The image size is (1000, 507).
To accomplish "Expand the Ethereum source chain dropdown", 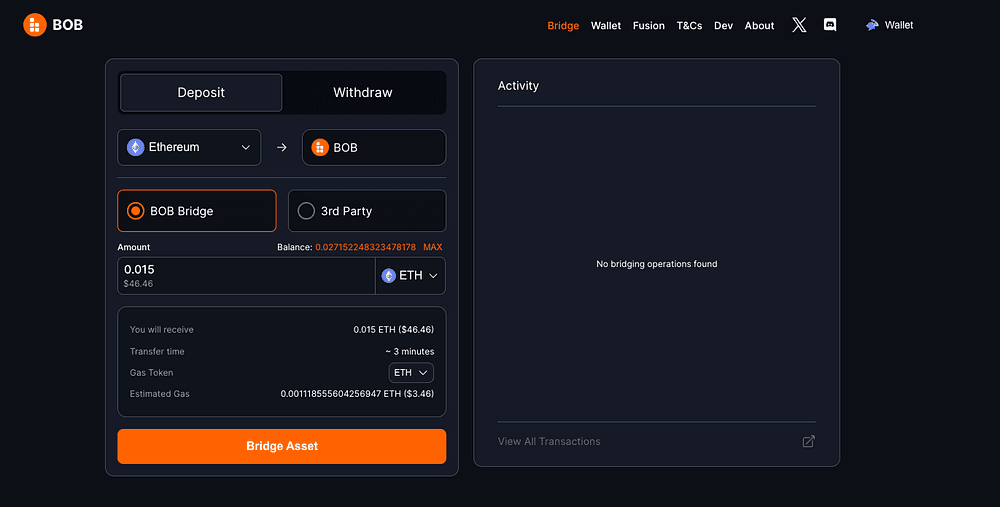I will [189, 147].
